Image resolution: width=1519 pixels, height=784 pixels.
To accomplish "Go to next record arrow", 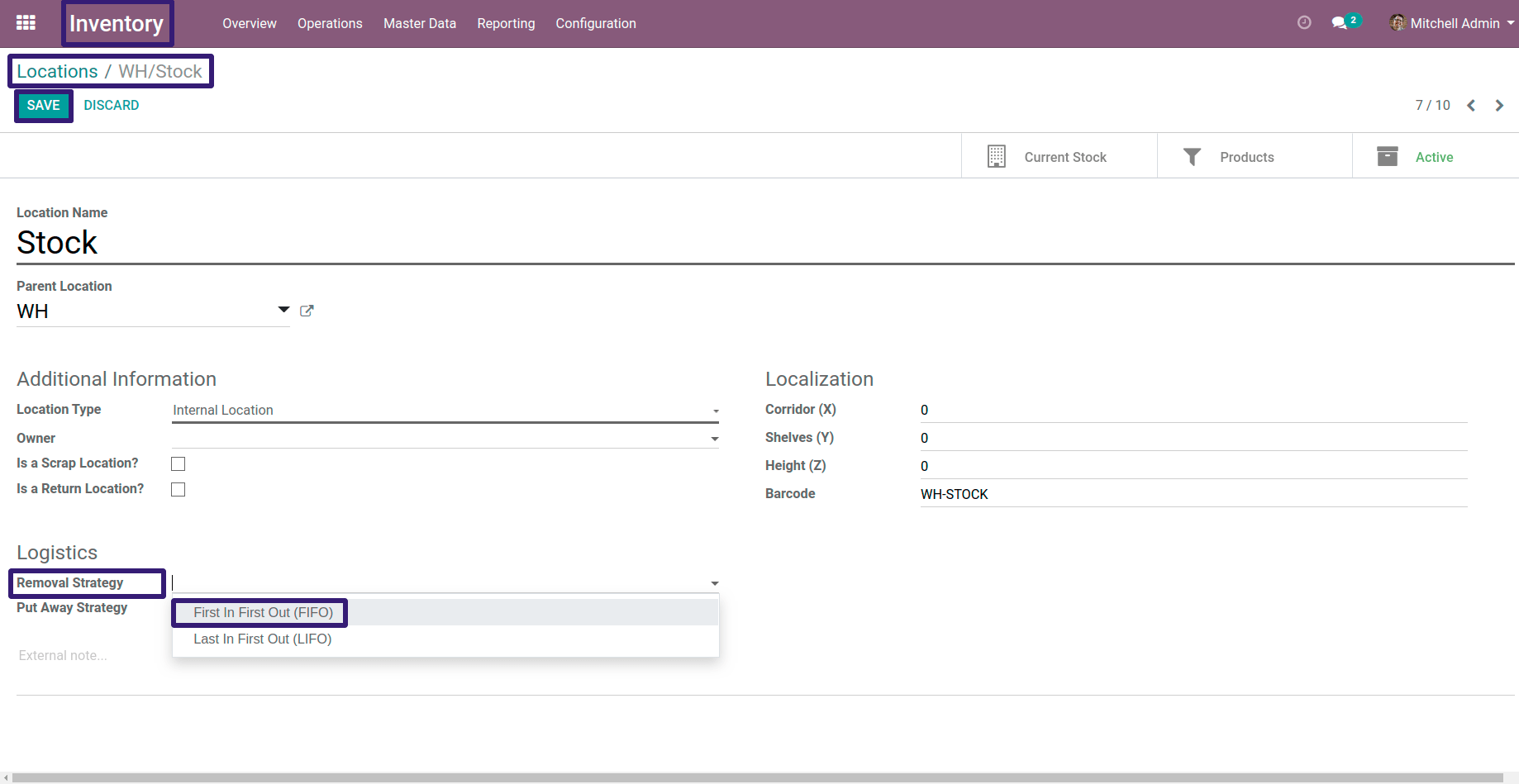I will point(1499,106).
